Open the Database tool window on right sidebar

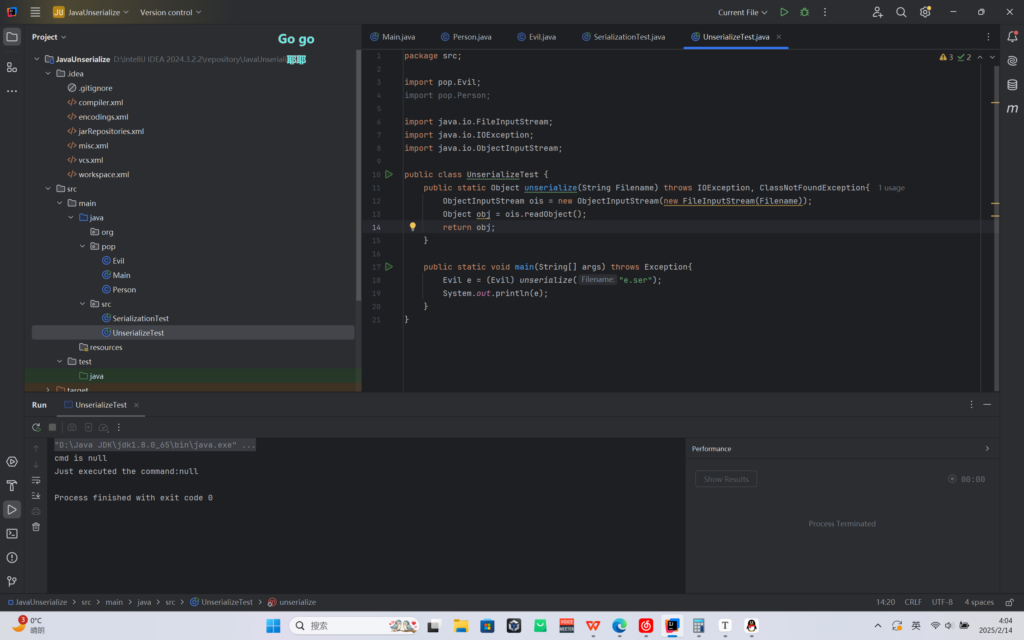[x=1012, y=84]
